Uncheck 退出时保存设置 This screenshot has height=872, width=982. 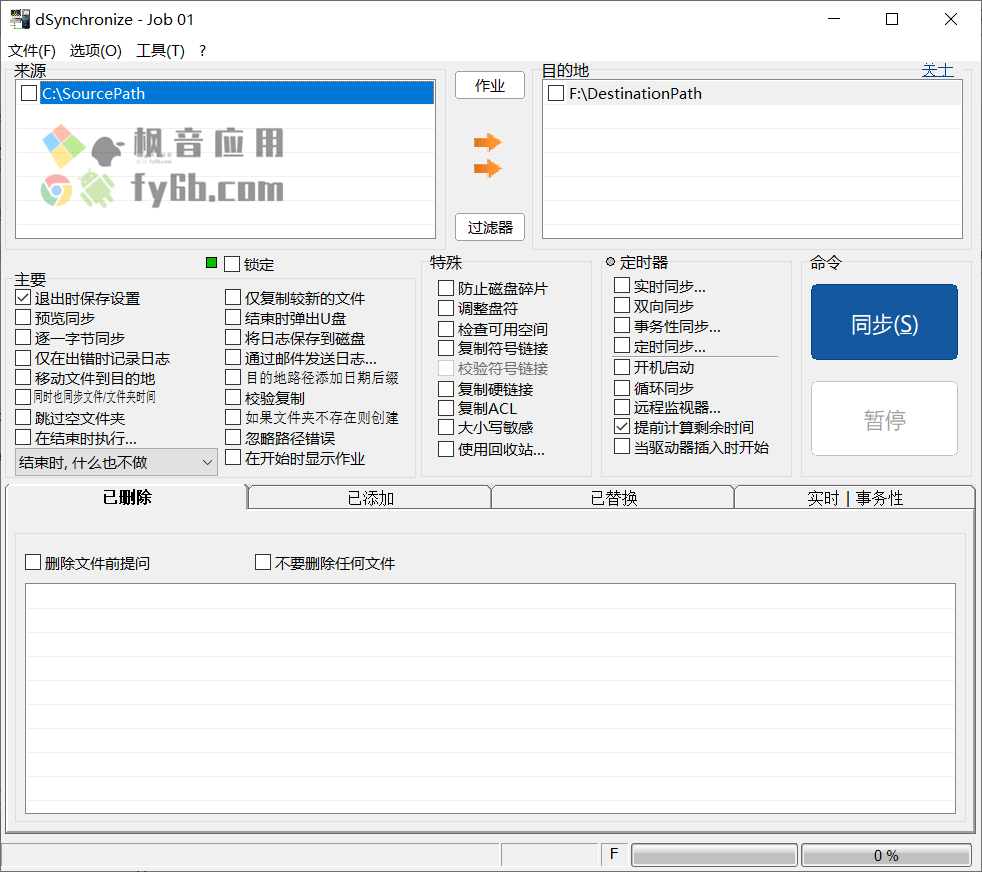coord(23,298)
